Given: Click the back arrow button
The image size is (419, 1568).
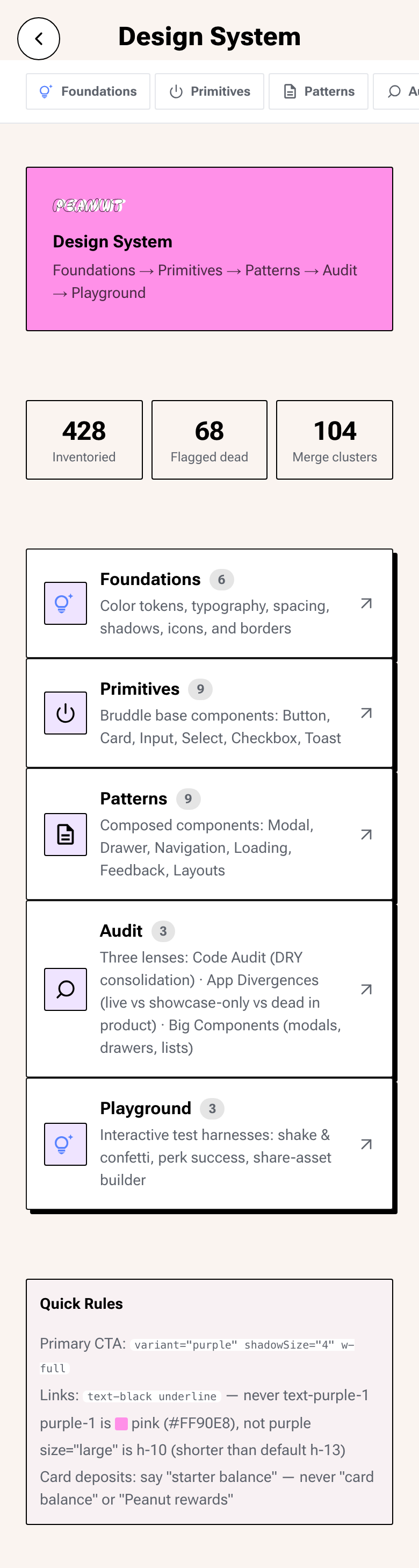Looking at the screenshot, I should [x=38, y=39].
